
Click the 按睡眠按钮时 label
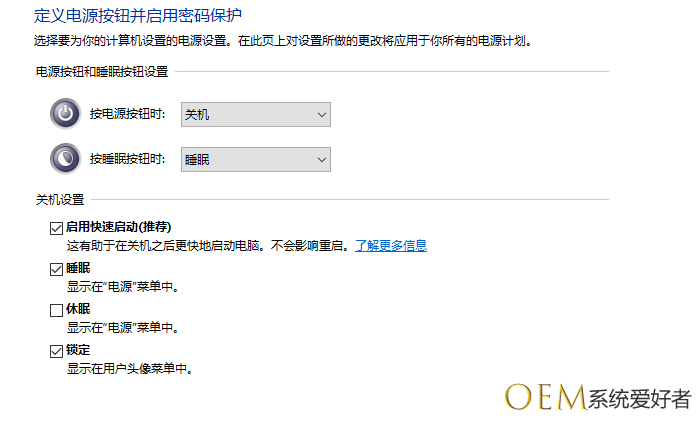127,159
